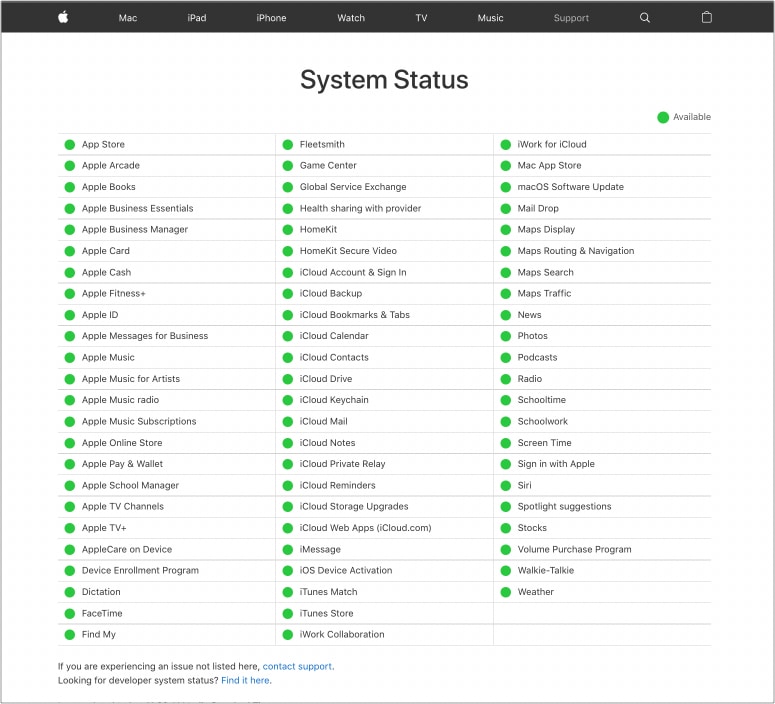
Task: Click green dot beside iCloud Backup
Action: tap(288, 294)
